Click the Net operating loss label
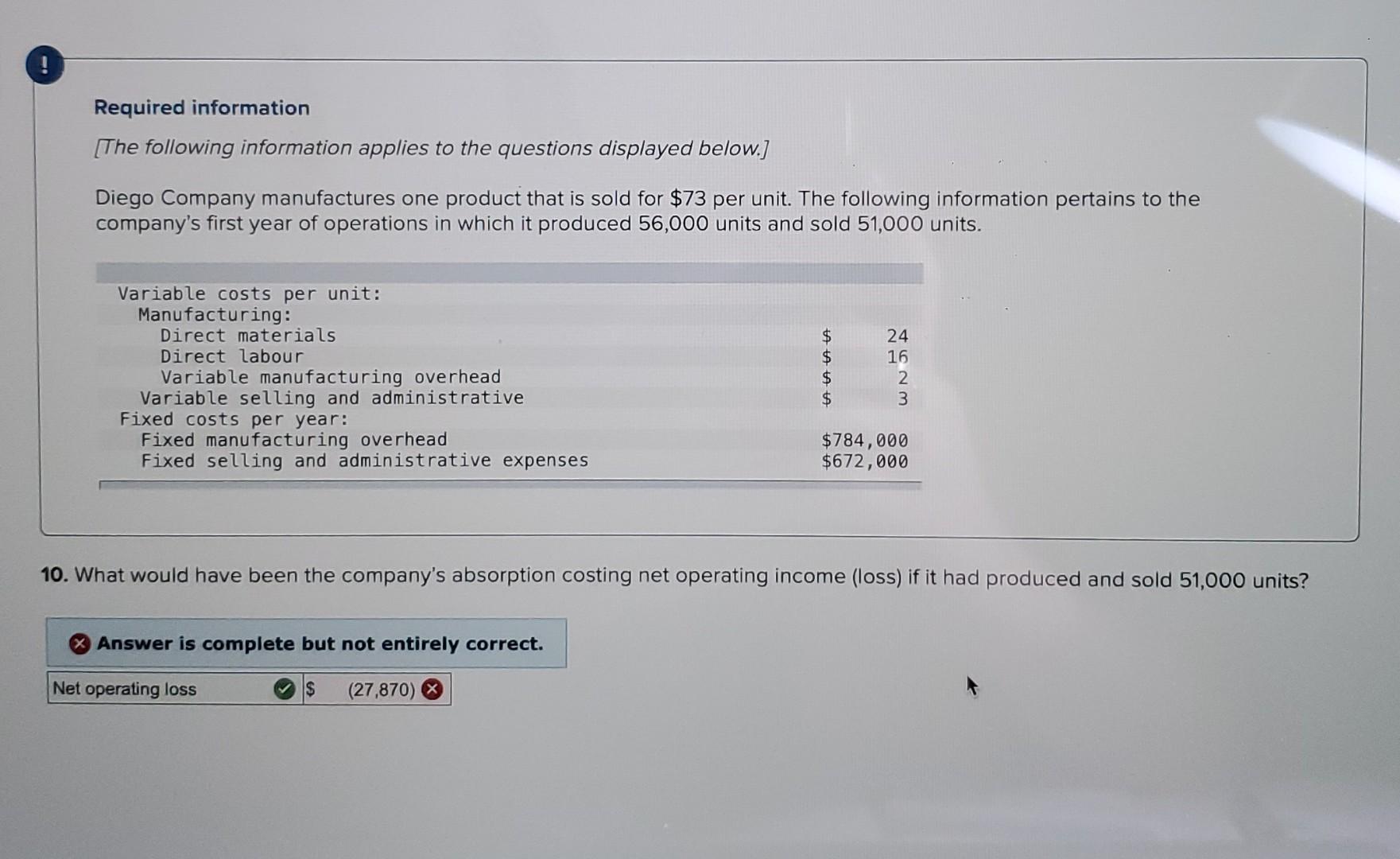The image size is (1400, 859). pos(123,690)
